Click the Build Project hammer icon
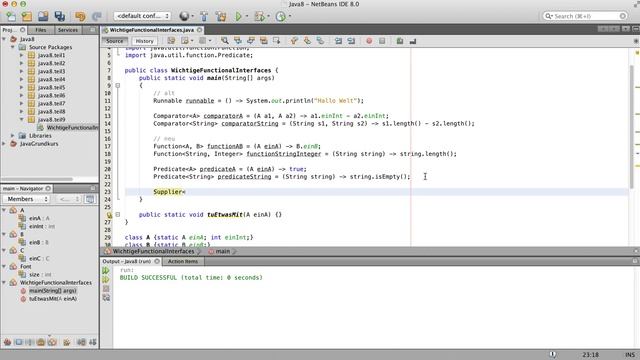Screen dimensions: 640x360 pos(204,16)
